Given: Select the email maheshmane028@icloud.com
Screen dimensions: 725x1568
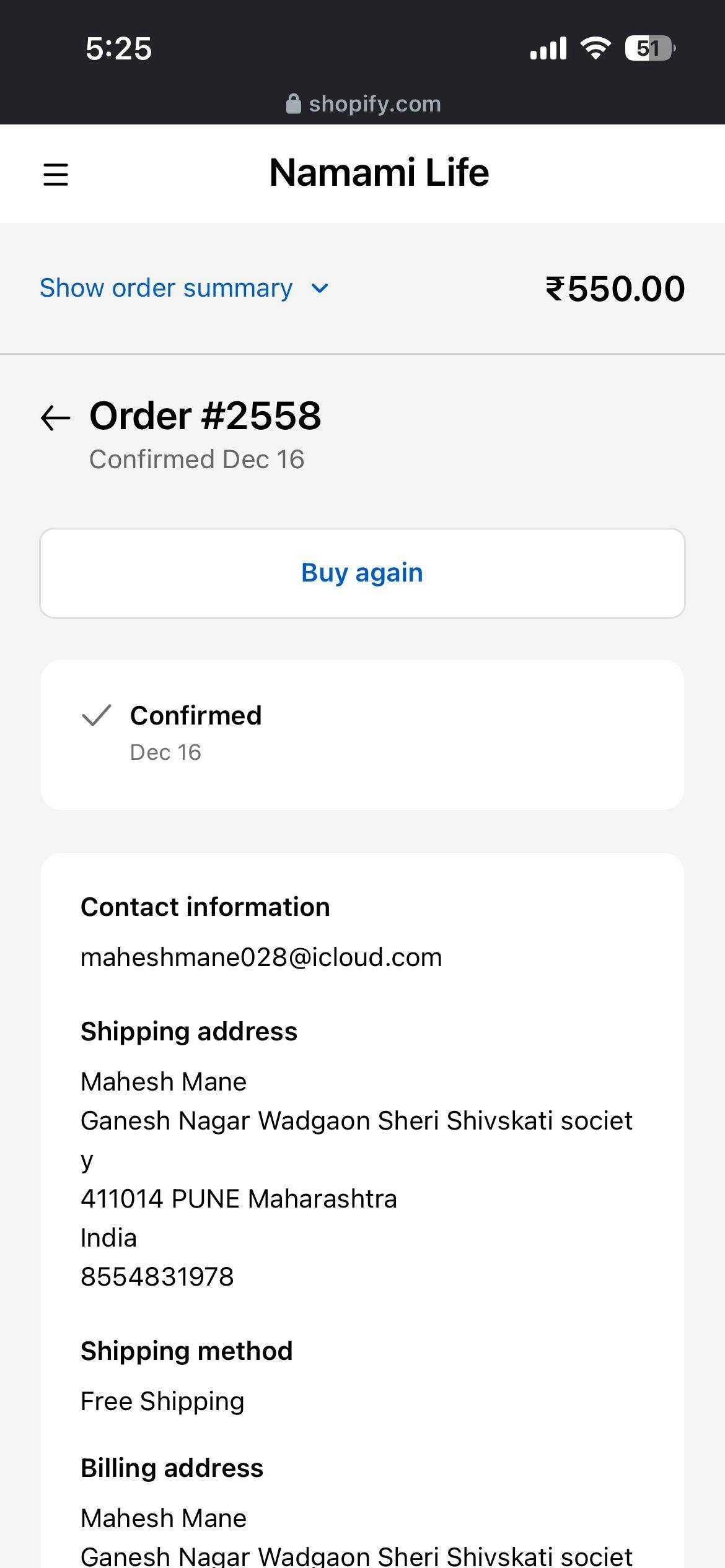Looking at the screenshot, I should pos(261,957).
